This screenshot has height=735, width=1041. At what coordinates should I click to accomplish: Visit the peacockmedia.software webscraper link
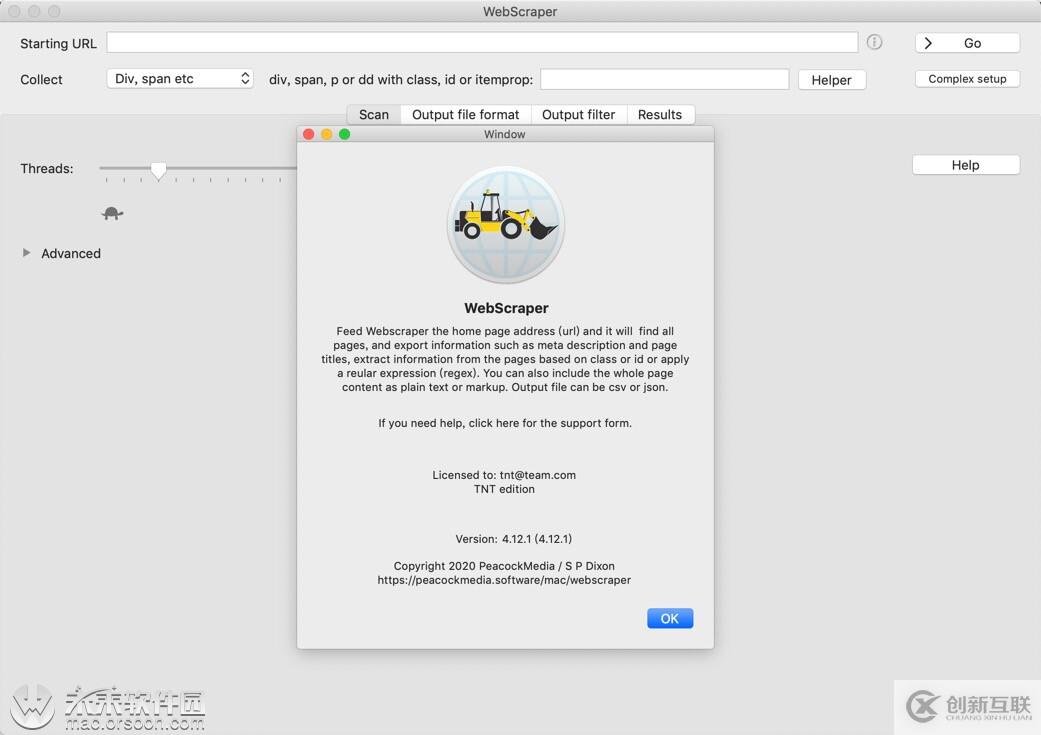point(504,579)
